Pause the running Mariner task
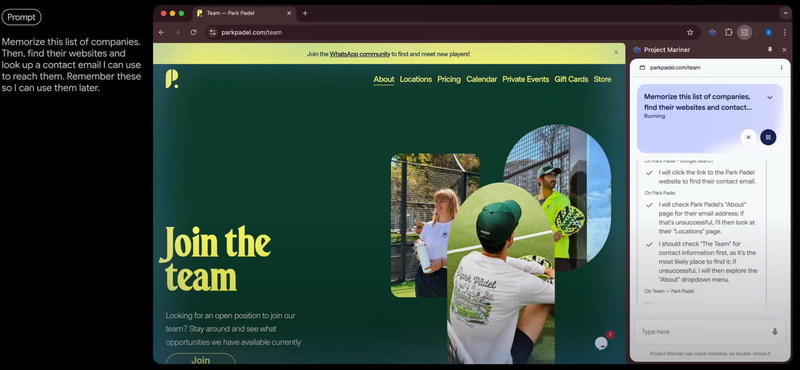 pos(768,137)
